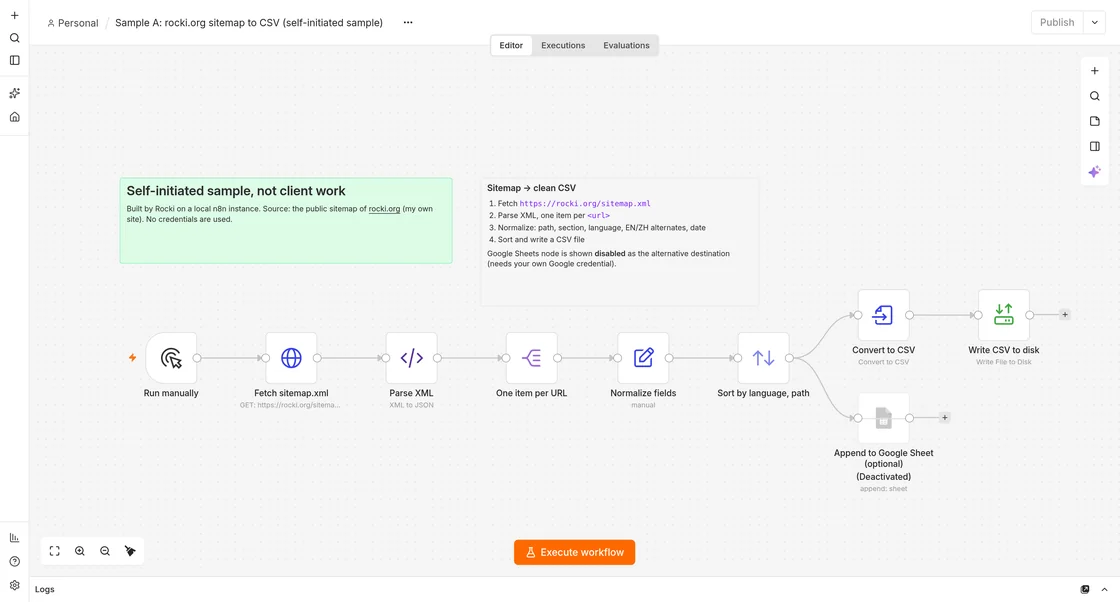Open the sparkle AI icon in left sidebar

pos(14,94)
